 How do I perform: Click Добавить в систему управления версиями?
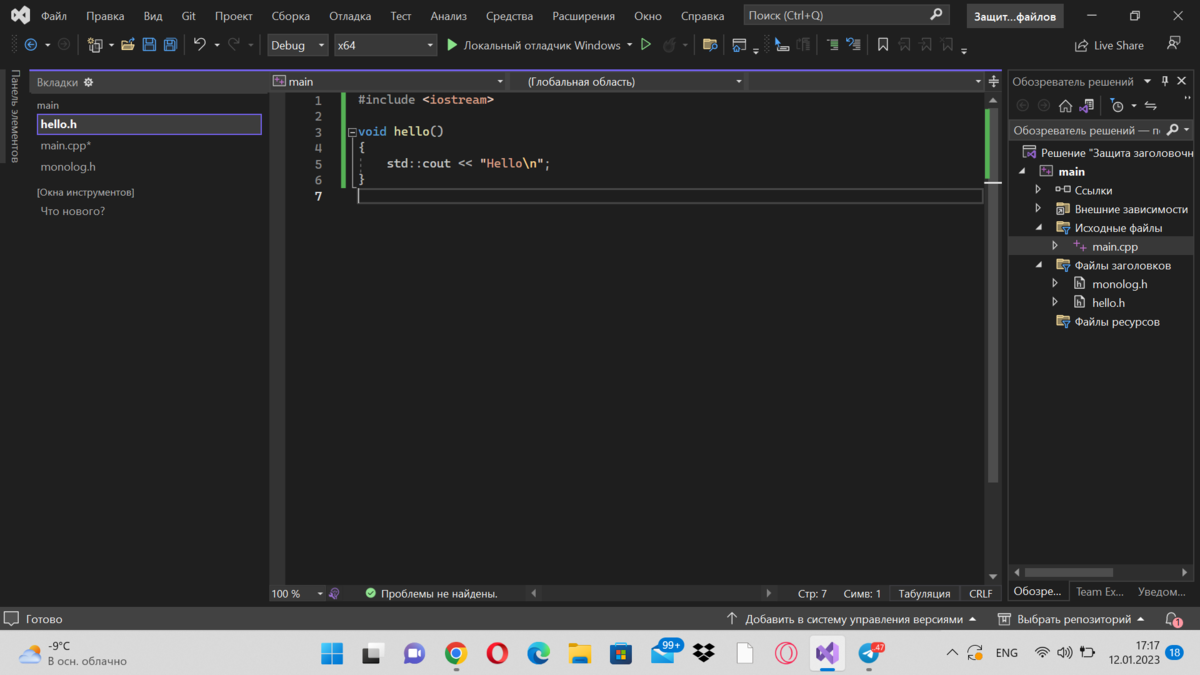click(850, 619)
